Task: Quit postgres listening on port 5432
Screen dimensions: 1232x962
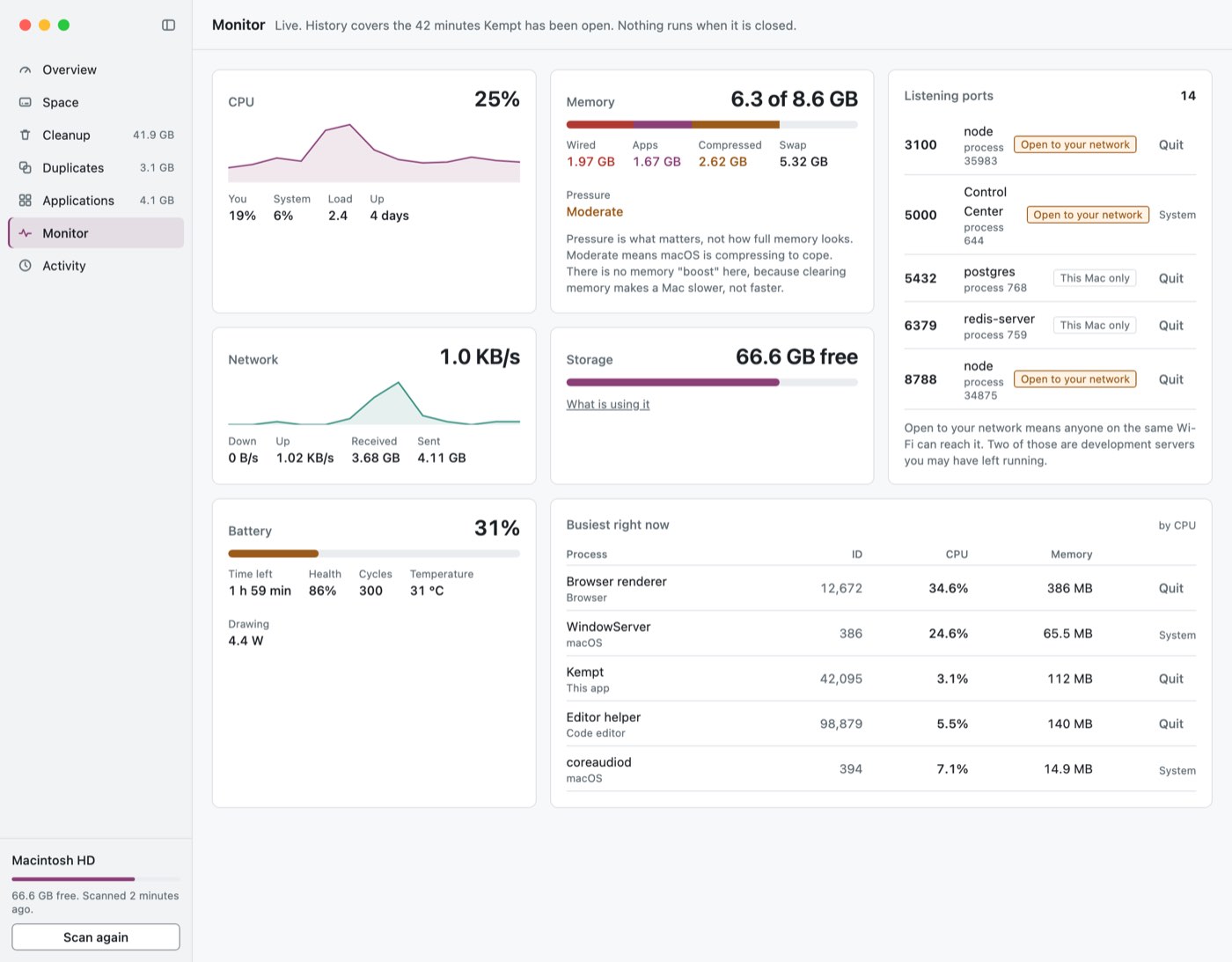Action: 1170,278
